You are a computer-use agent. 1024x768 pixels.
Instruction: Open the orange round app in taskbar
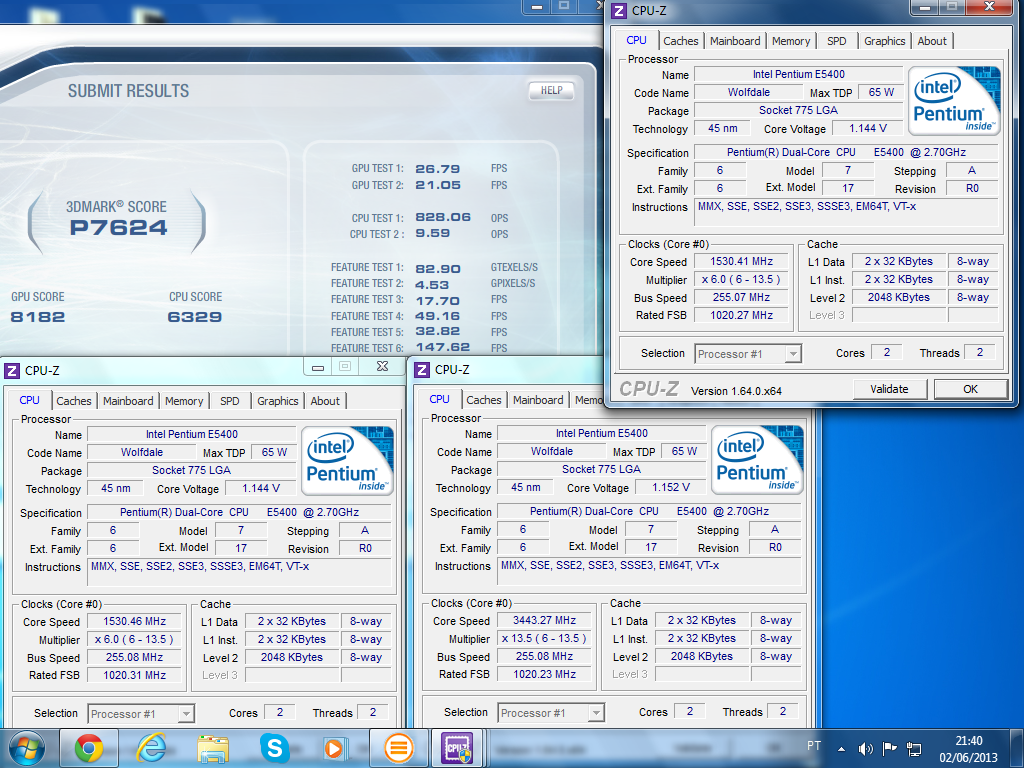tap(398, 748)
